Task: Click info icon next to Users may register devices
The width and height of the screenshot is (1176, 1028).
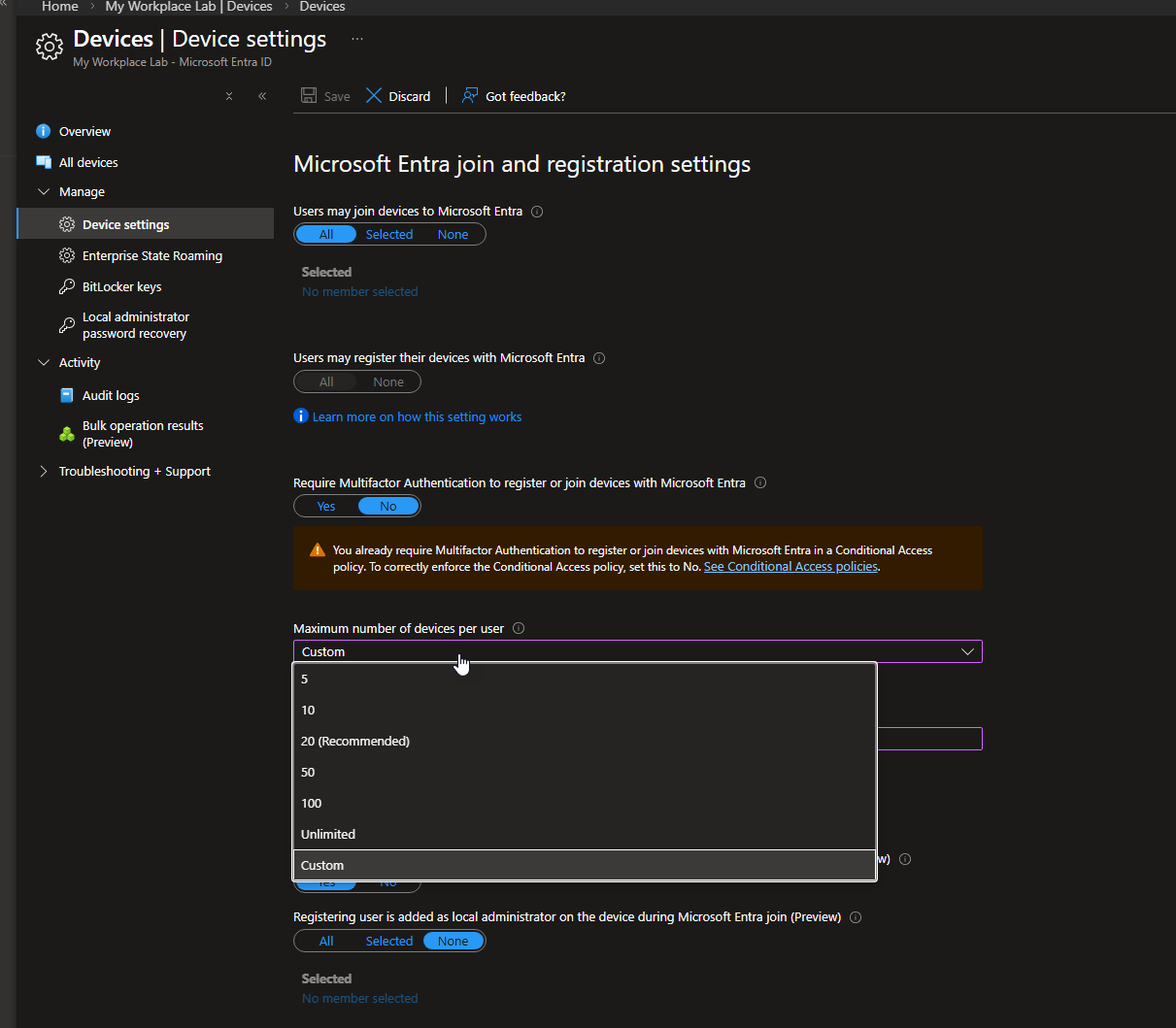Action: point(599,358)
